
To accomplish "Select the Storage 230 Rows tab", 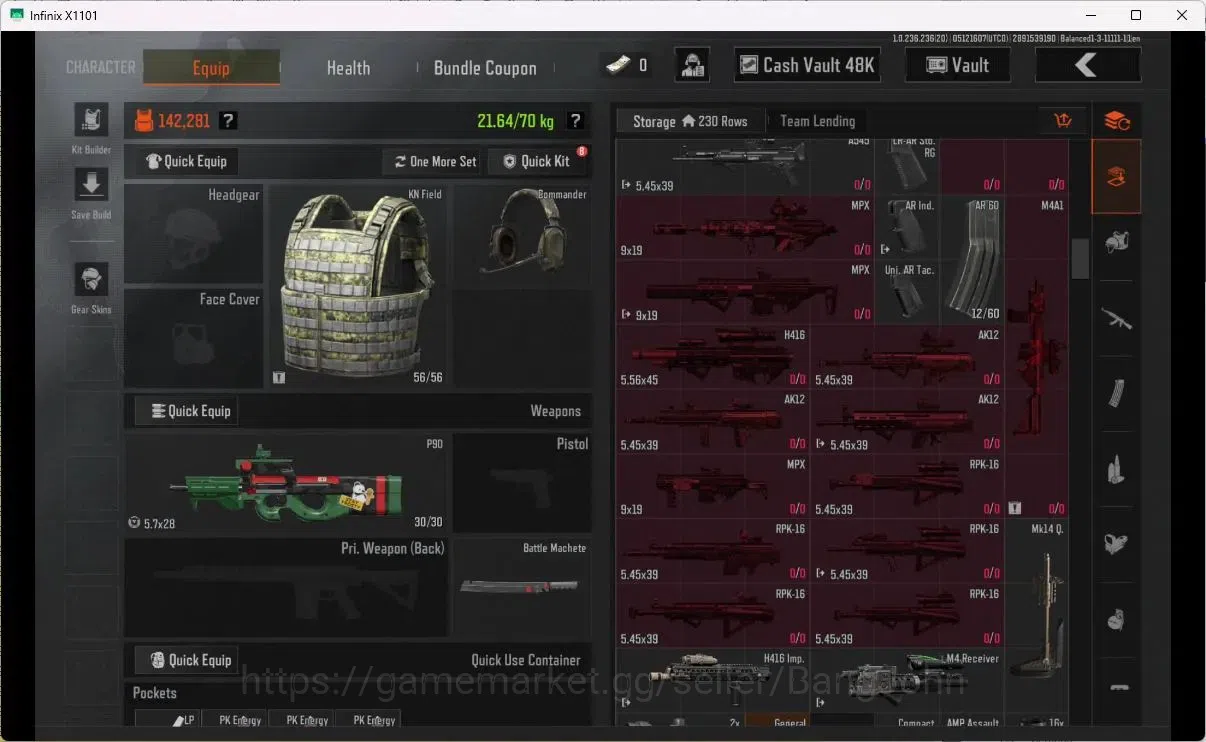I will (690, 121).
